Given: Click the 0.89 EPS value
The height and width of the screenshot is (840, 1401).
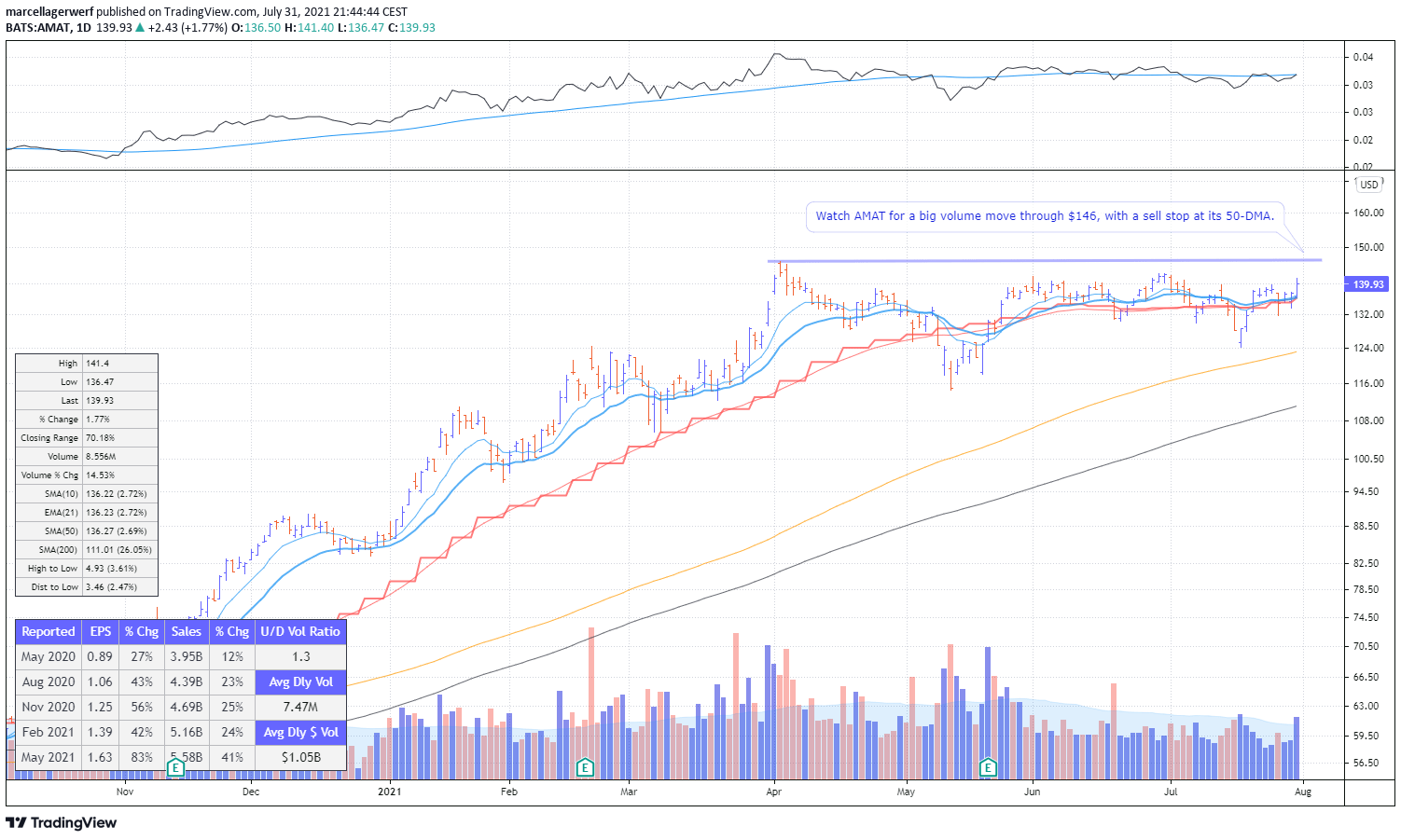Looking at the screenshot, I should click(x=101, y=656).
